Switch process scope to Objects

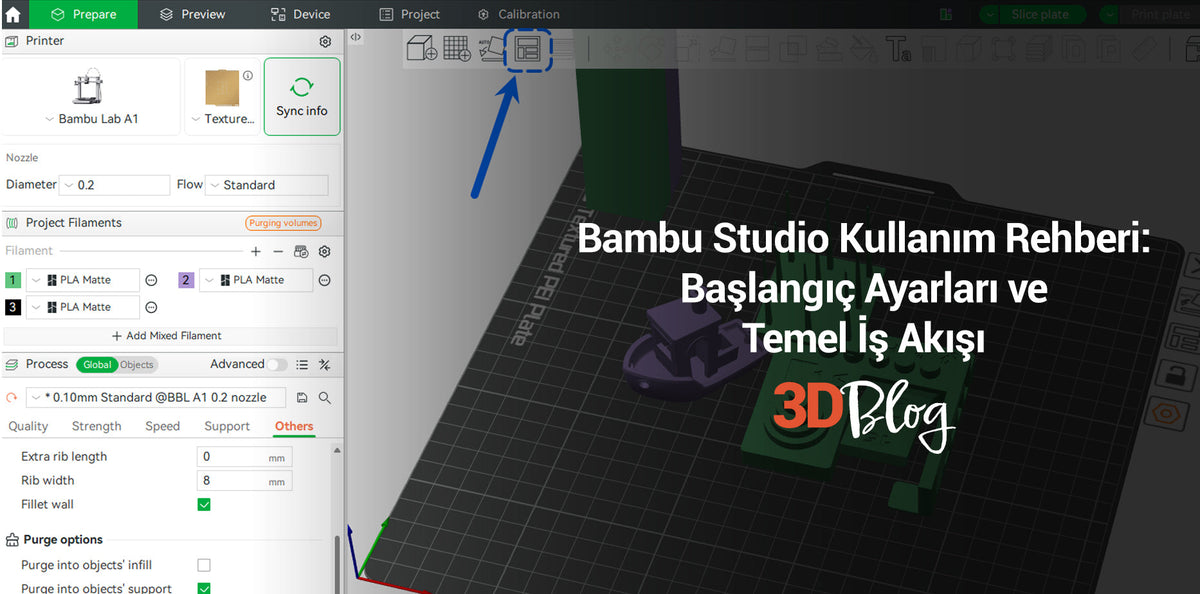tap(137, 365)
